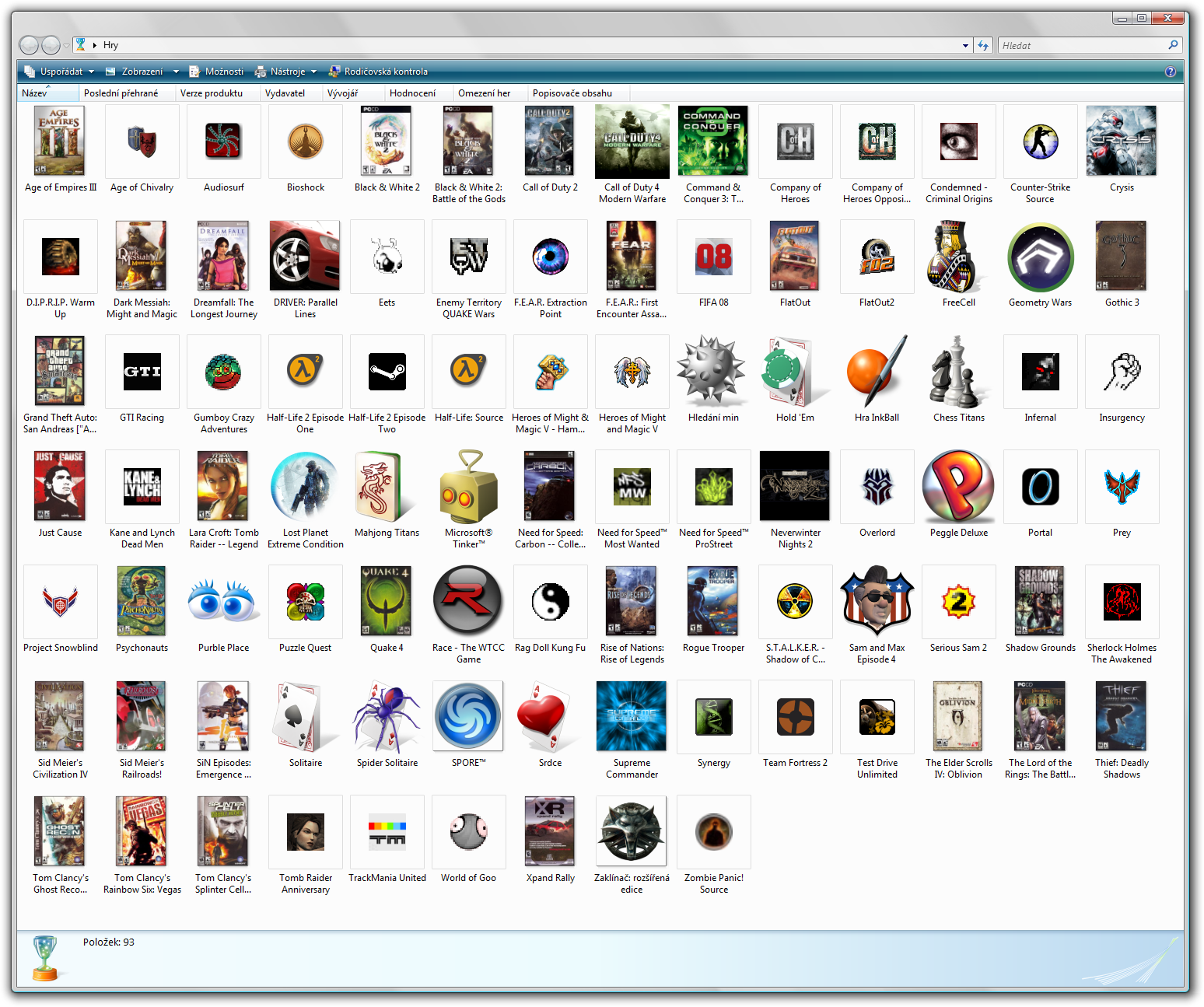Click the Mahjong Titans icon

tap(387, 487)
